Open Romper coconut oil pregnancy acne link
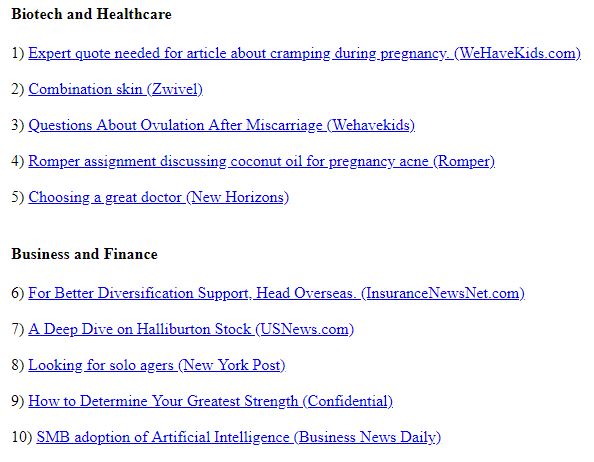This screenshot has height=462, width=594. (261, 161)
